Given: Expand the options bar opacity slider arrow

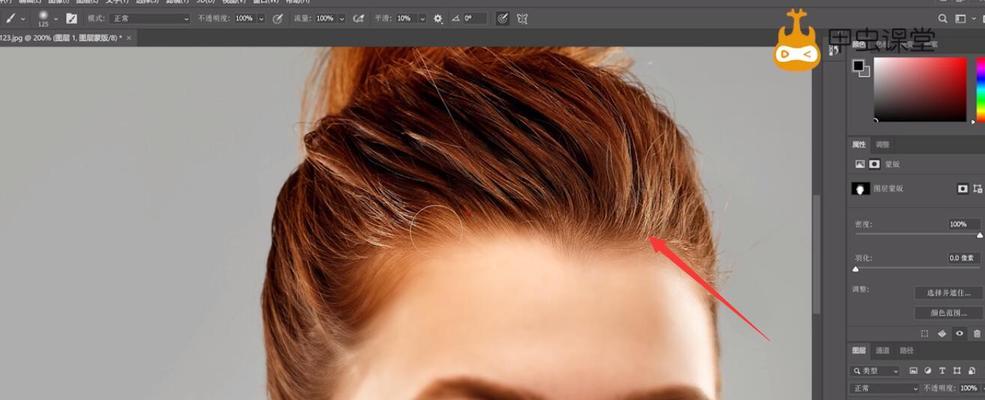Looking at the screenshot, I should [261, 19].
